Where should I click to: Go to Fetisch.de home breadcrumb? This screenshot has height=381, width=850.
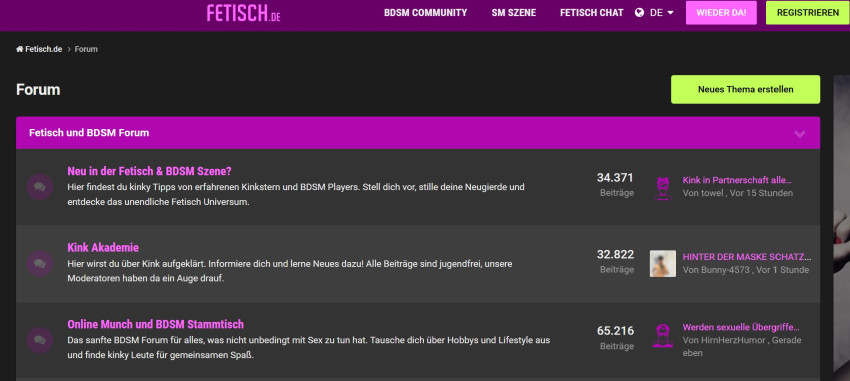[39, 49]
